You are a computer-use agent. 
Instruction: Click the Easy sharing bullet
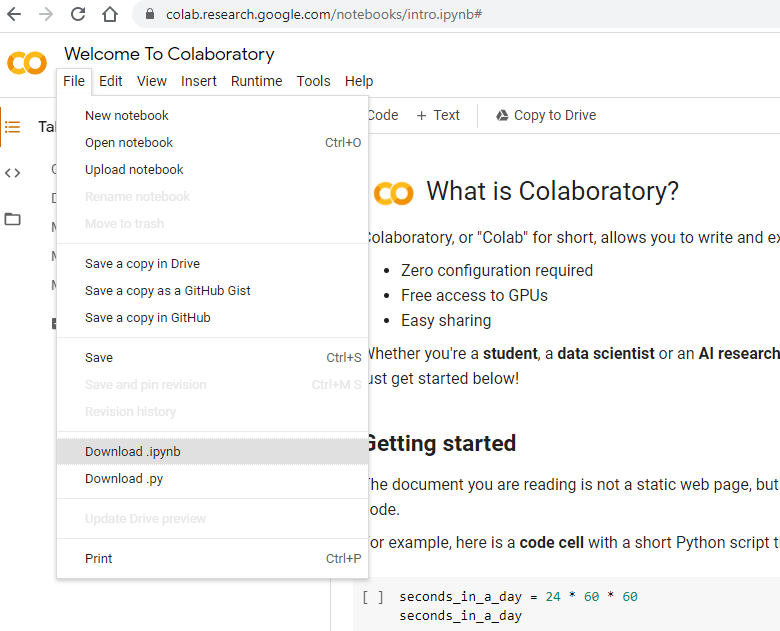click(446, 320)
